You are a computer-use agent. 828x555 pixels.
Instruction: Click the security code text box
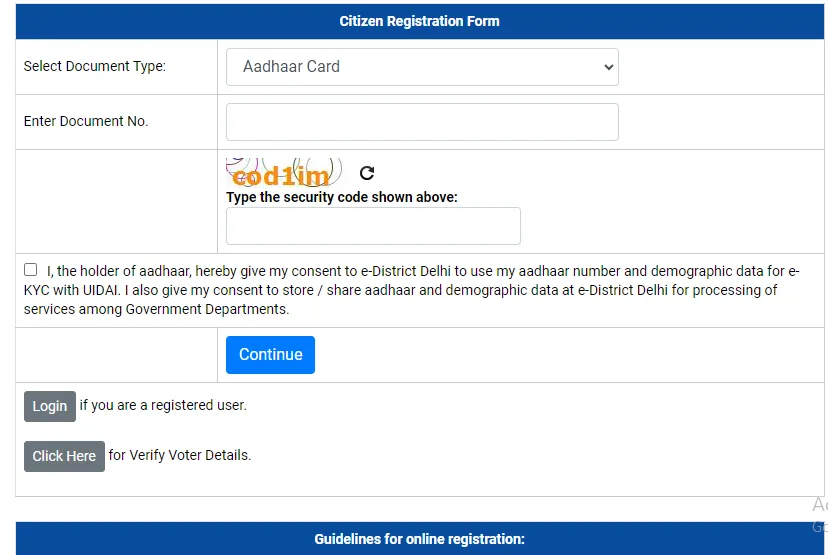coord(373,226)
